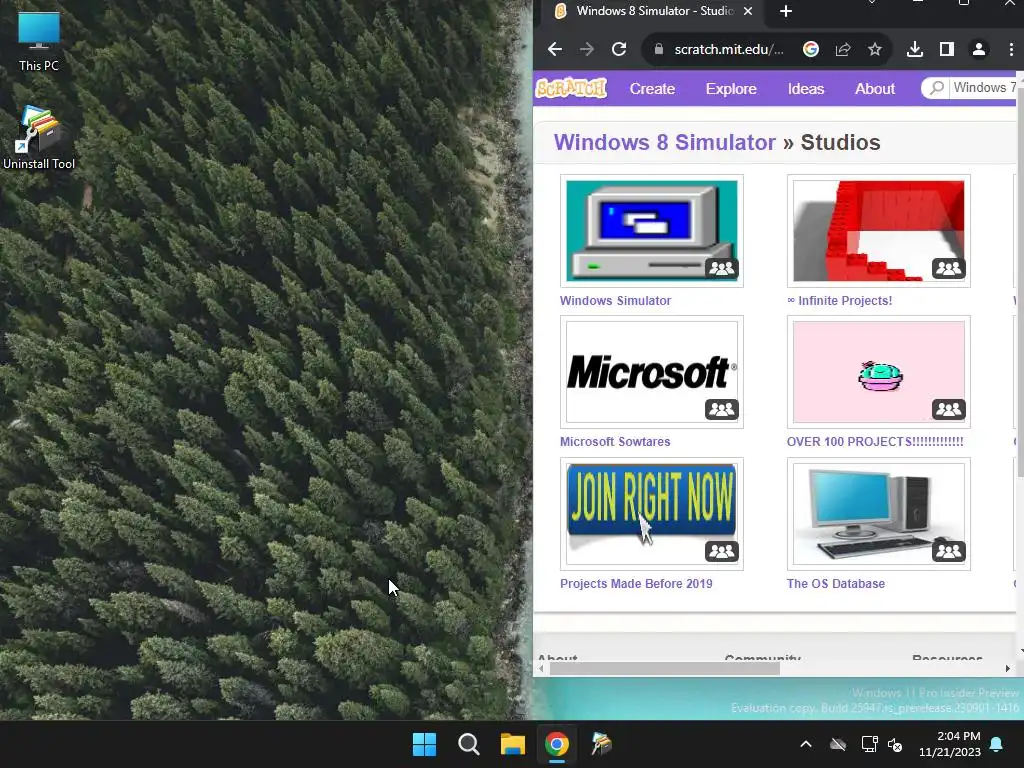Click the horizontal scrollbar left arrow
Viewport: 1024px width, 768px height.
click(541, 669)
